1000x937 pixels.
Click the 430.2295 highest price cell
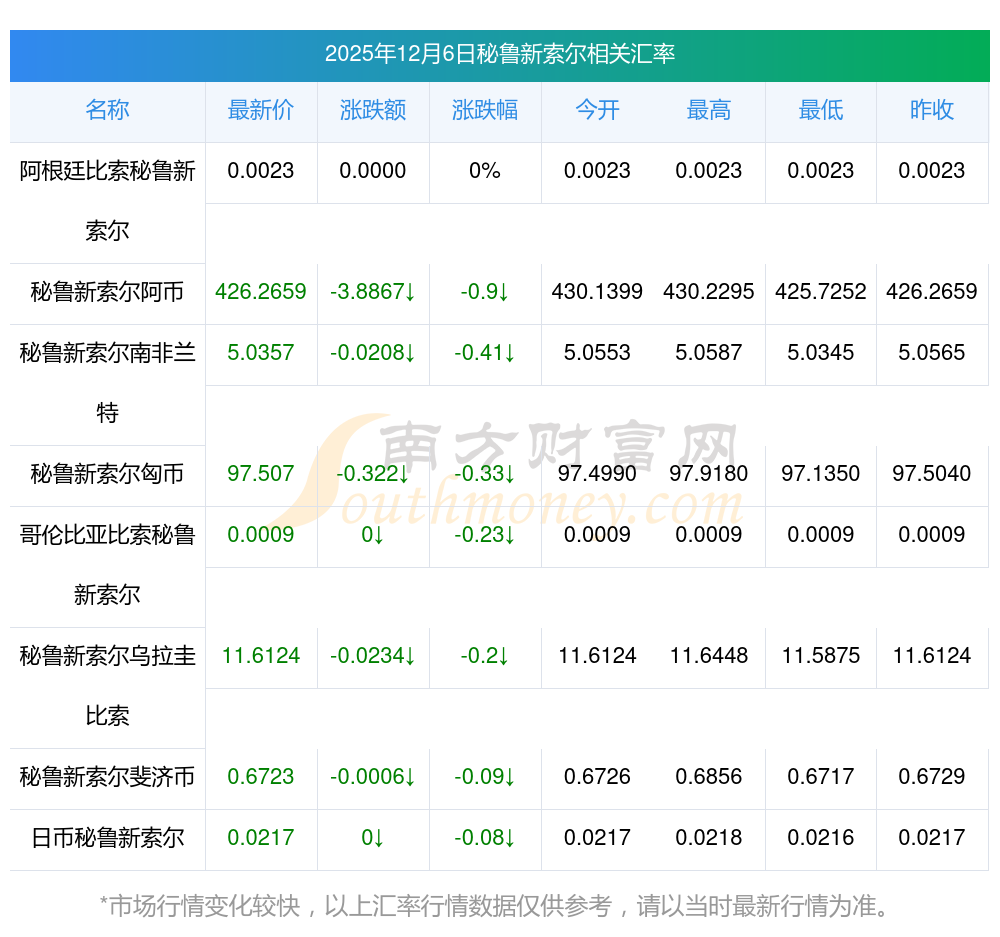pyautogui.click(x=709, y=292)
